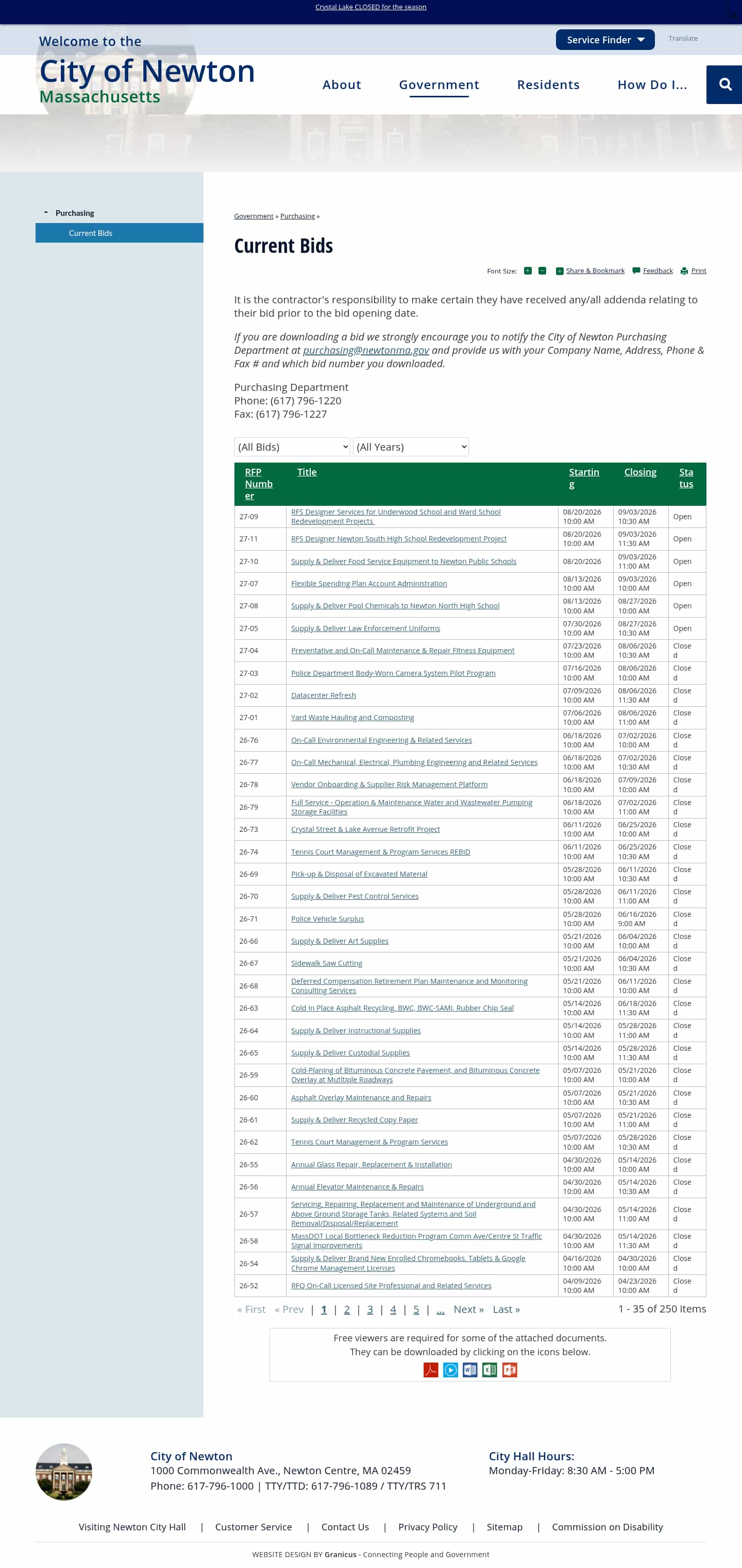Open the Government menu
The image size is (742, 1568).
click(x=440, y=84)
